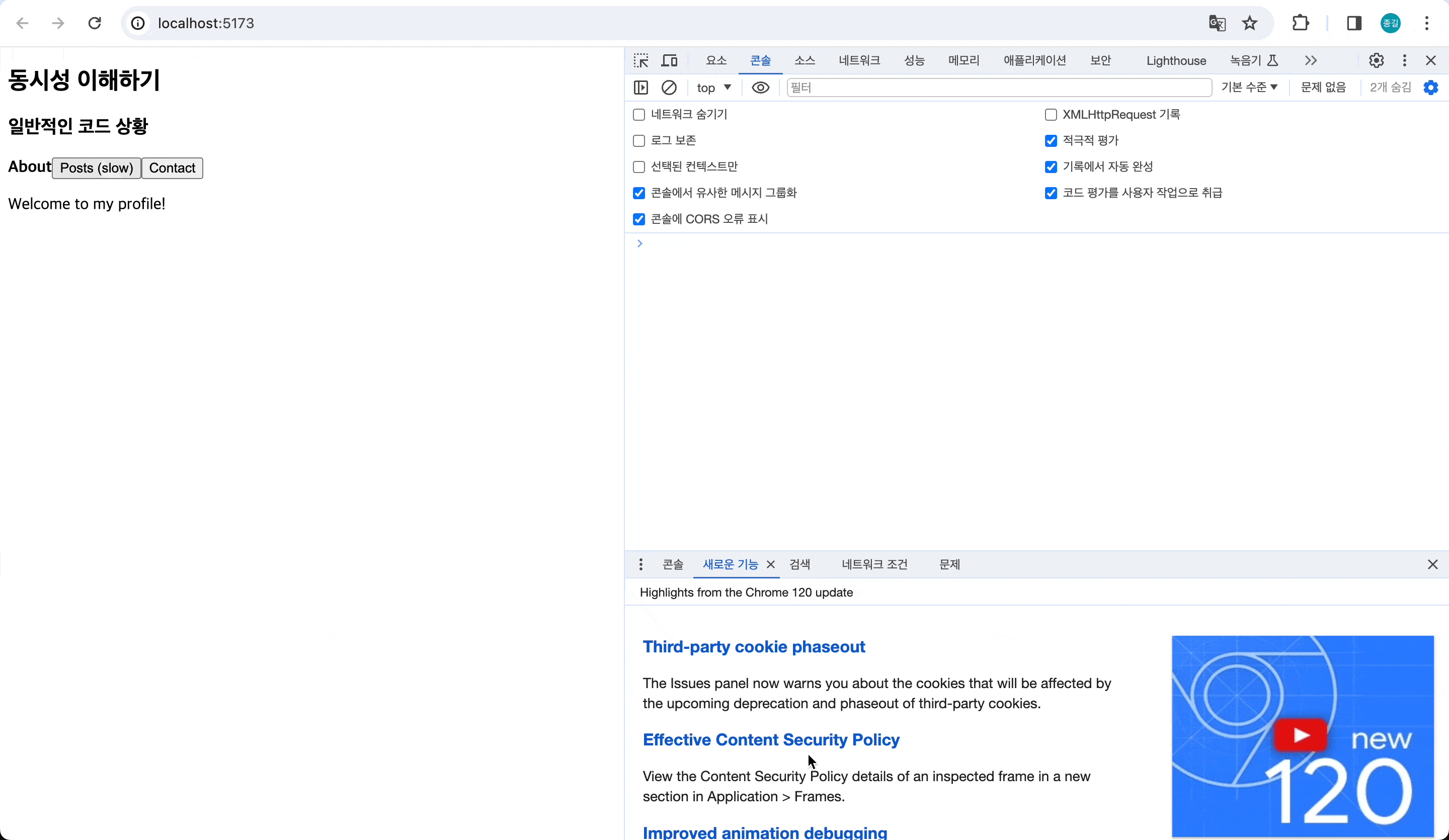Toggle 네트워크 숨기기 checkbox
The height and width of the screenshot is (840, 1449).
coord(639,114)
